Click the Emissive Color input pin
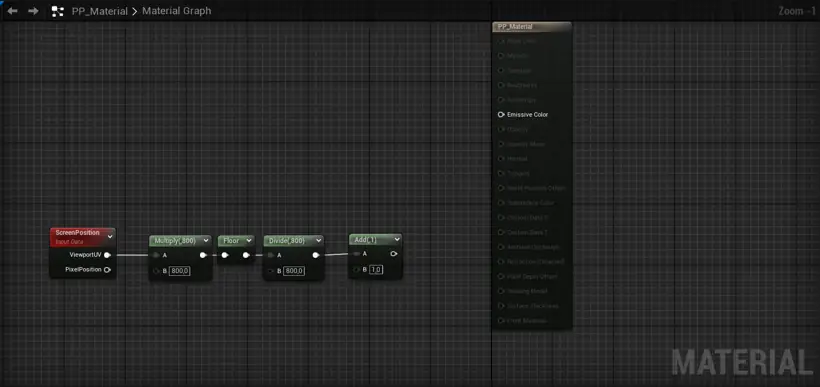Viewport: 820px width, 387px height. [501, 114]
